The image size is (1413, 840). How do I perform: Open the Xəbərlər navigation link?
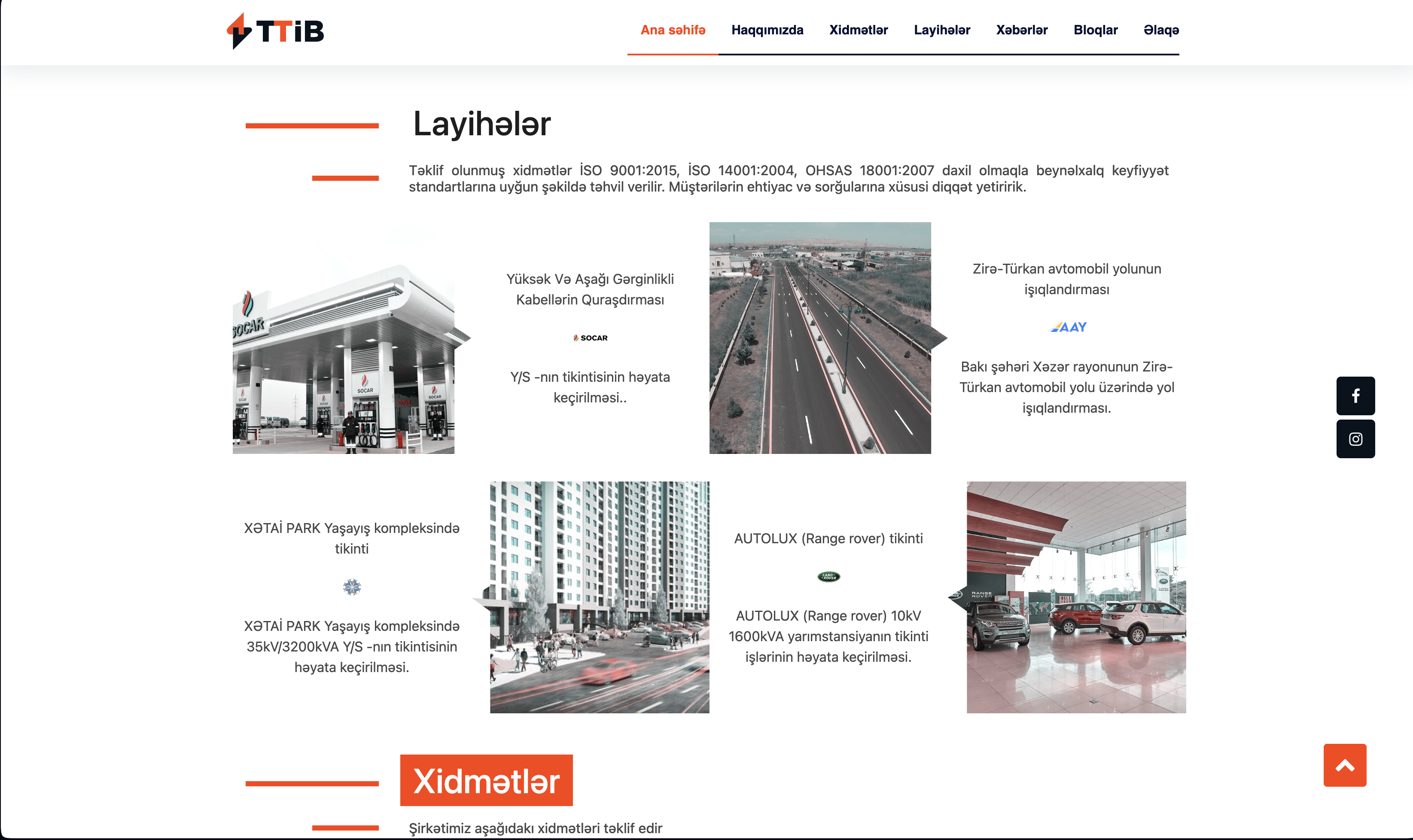point(1022,30)
